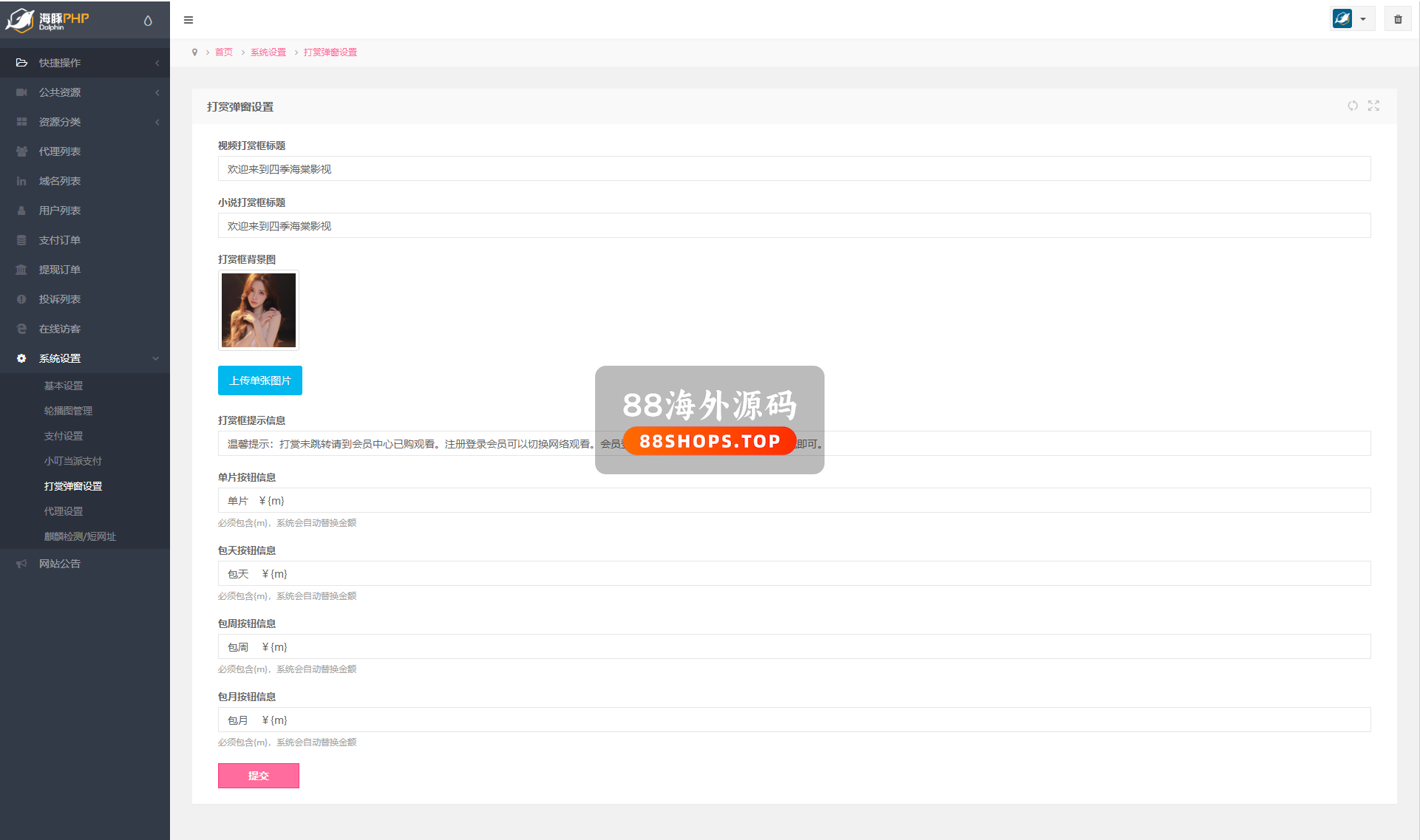Go to 代理列表 in the sidebar

click(x=60, y=151)
